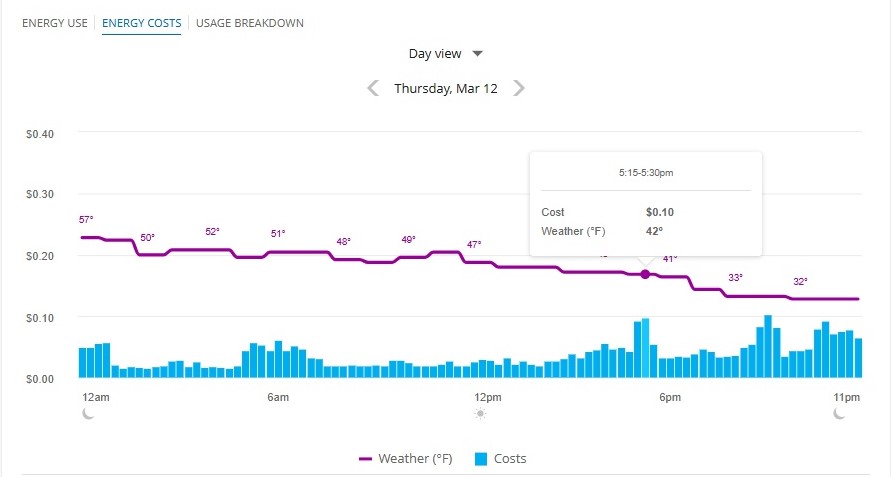Select the Energy Costs tab
Screen dimensions: 891x477
click(x=141, y=22)
